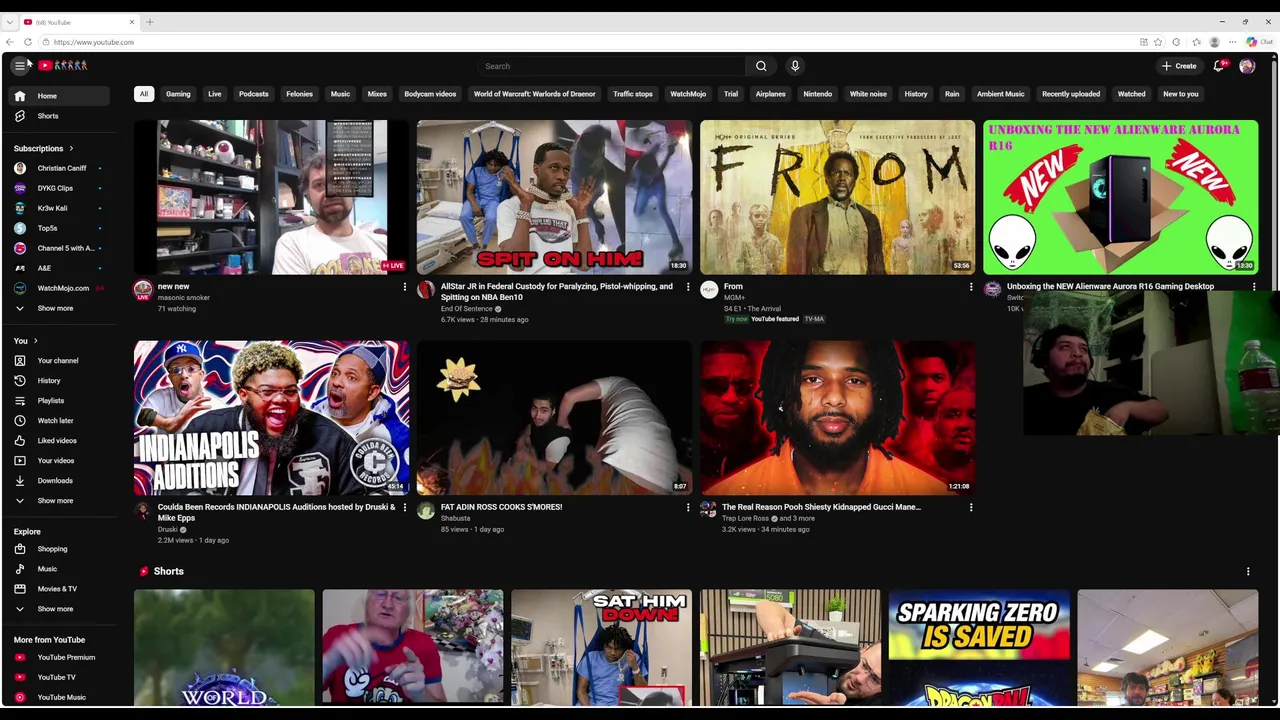
Task: Select the Music filter chip
Action: pyautogui.click(x=340, y=94)
